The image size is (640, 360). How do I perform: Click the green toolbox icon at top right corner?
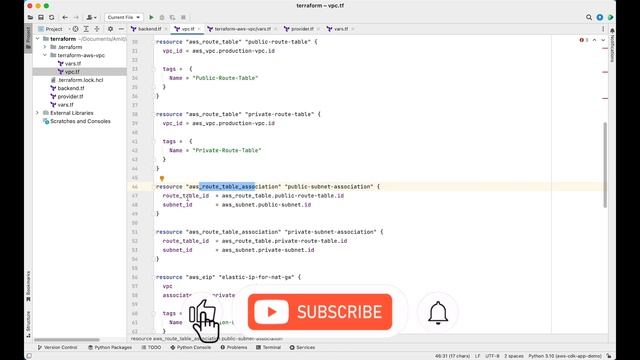610,18
